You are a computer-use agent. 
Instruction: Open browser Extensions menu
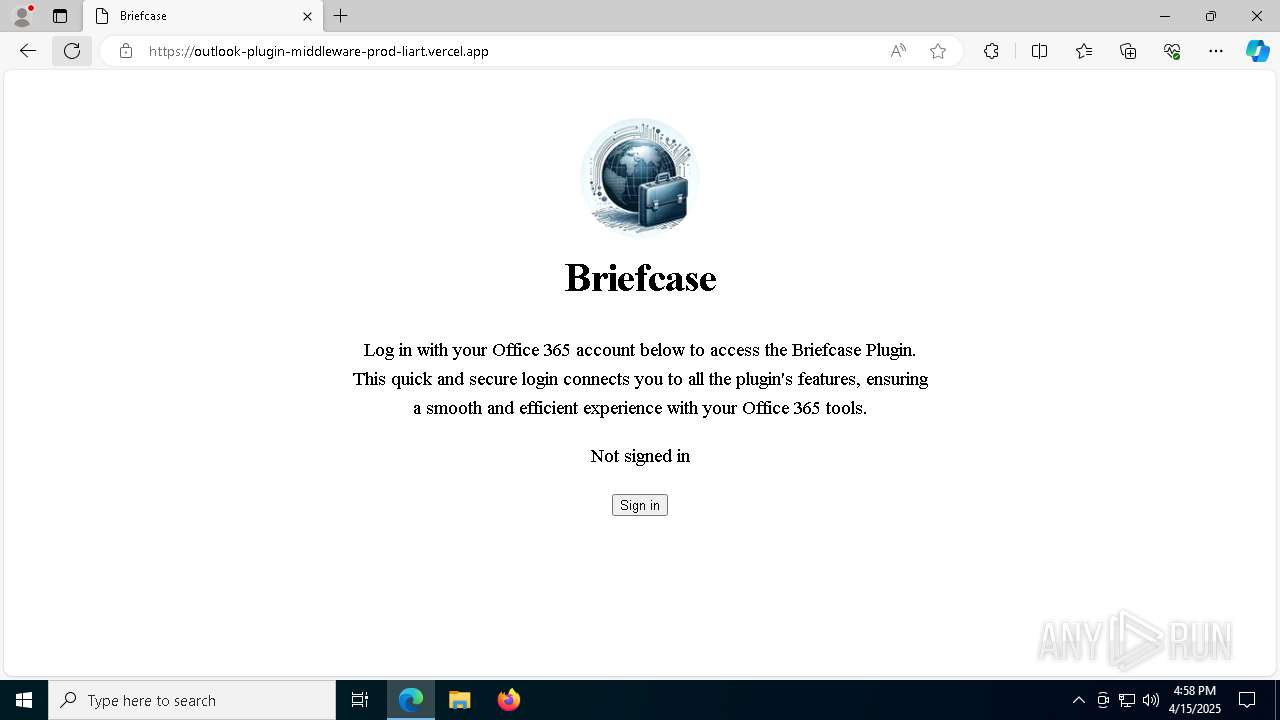(x=991, y=51)
